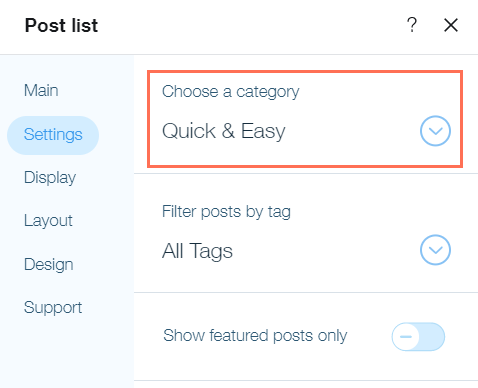Close the Post list panel
Screen dimensions: 478x388
click(451, 25)
